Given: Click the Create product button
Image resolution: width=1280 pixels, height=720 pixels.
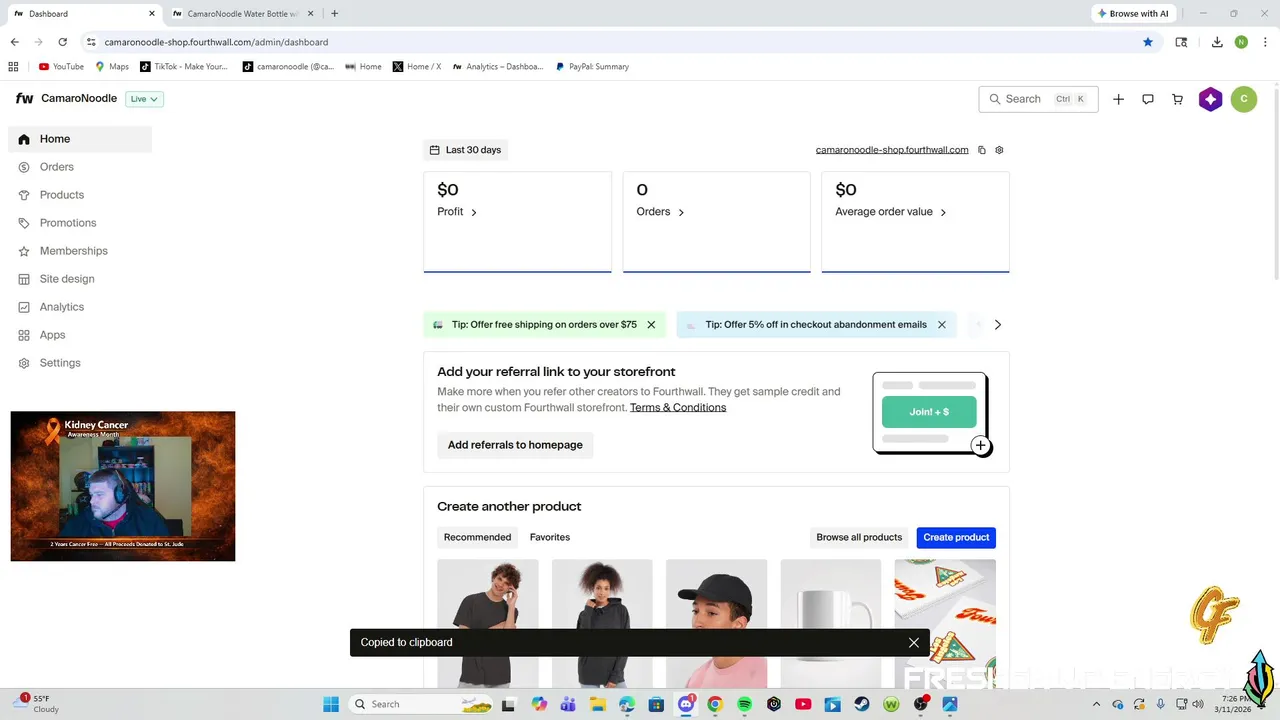Looking at the screenshot, I should click(956, 537).
